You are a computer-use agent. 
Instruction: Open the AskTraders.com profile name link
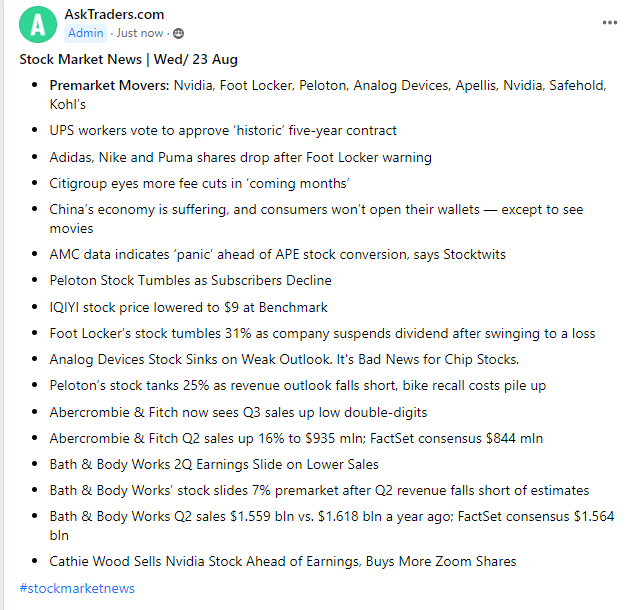(114, 15)
